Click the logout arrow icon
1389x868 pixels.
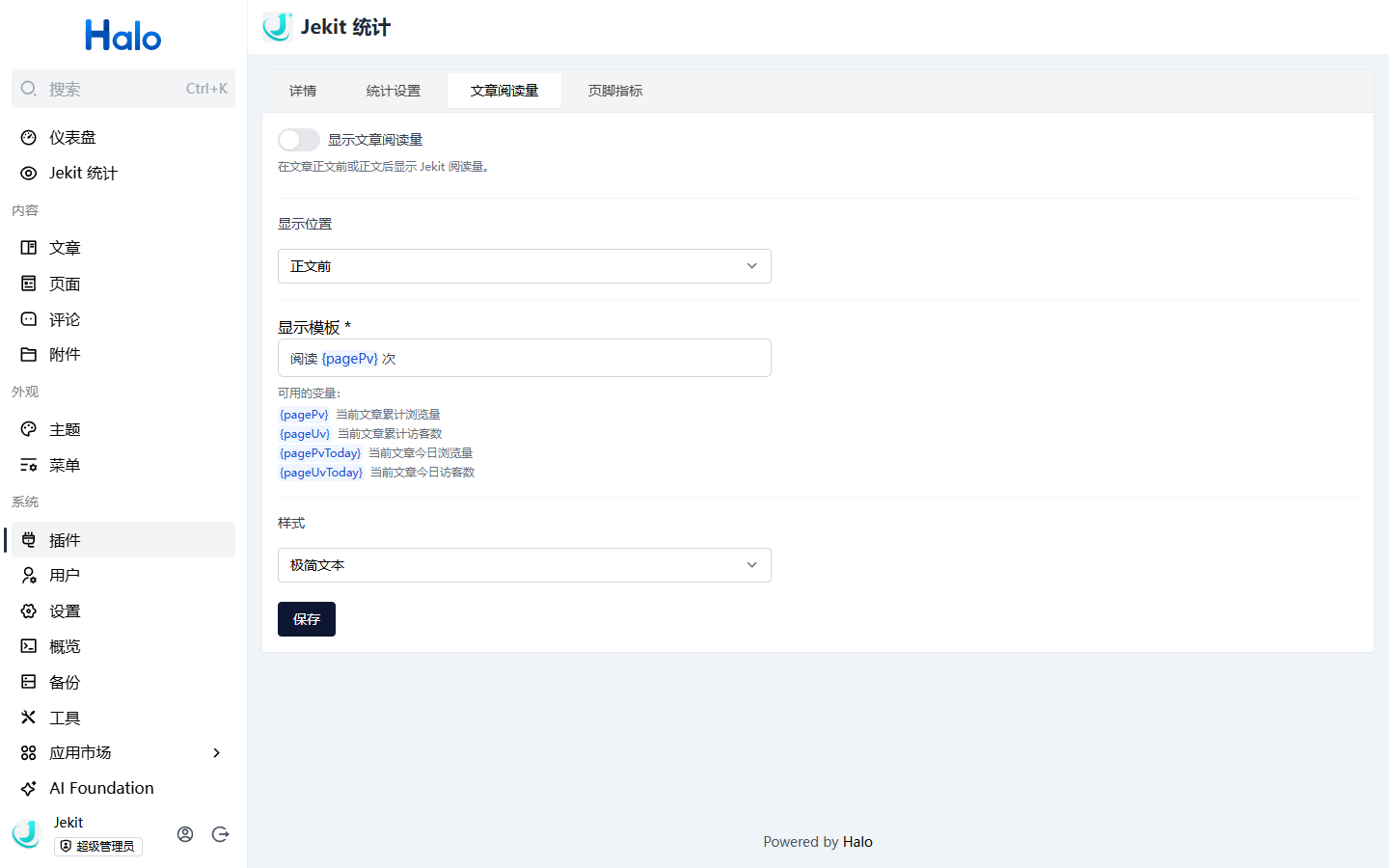pos(221,834)
